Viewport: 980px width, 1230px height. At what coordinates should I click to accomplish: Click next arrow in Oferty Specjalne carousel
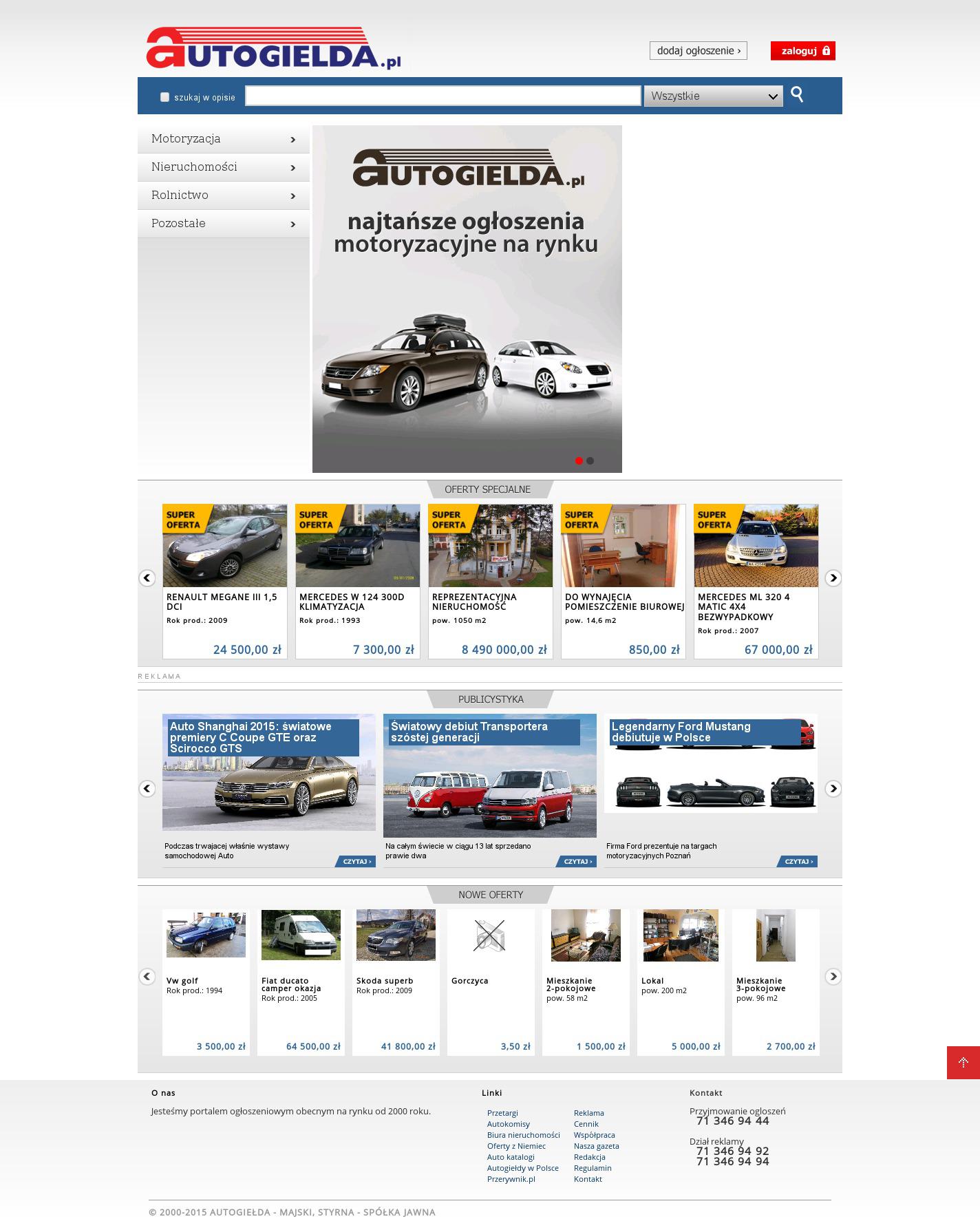[833, 578]
